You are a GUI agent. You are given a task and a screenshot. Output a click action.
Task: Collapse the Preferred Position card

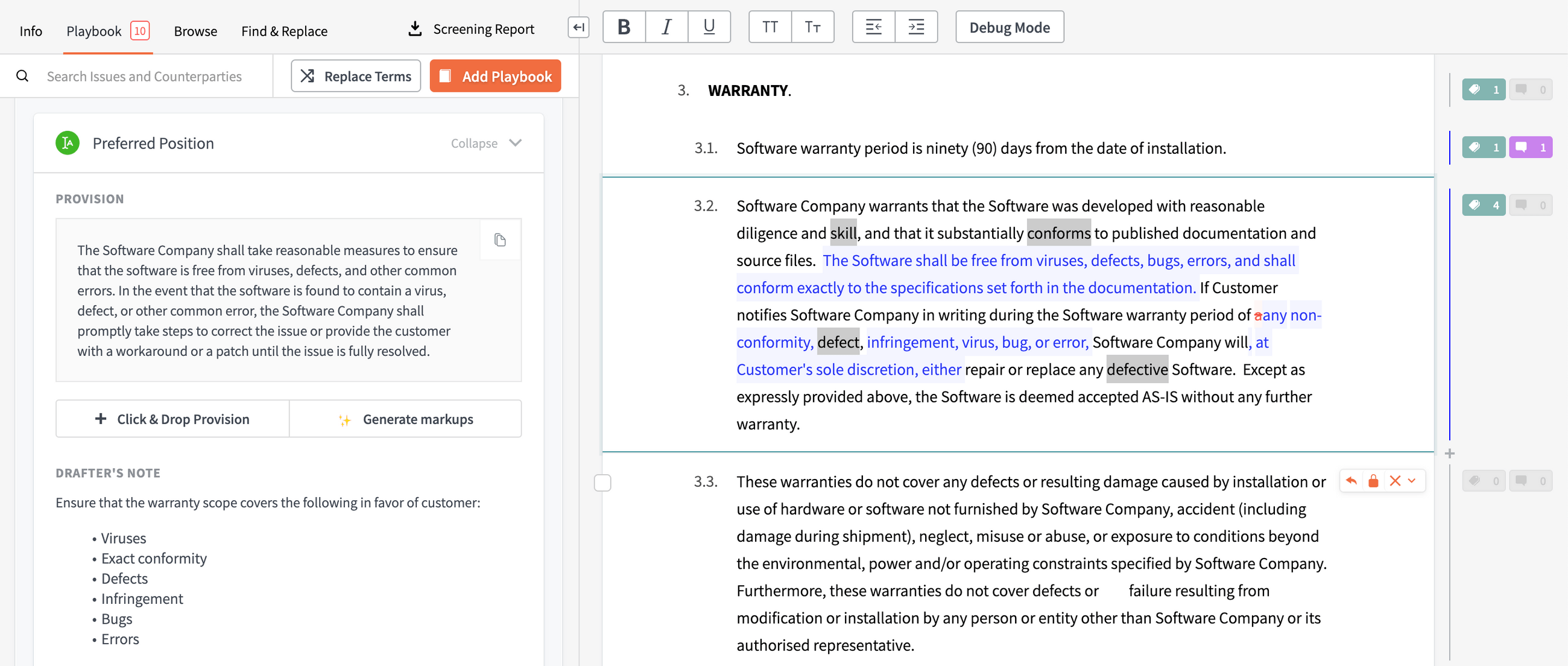[x=485, y=143]
